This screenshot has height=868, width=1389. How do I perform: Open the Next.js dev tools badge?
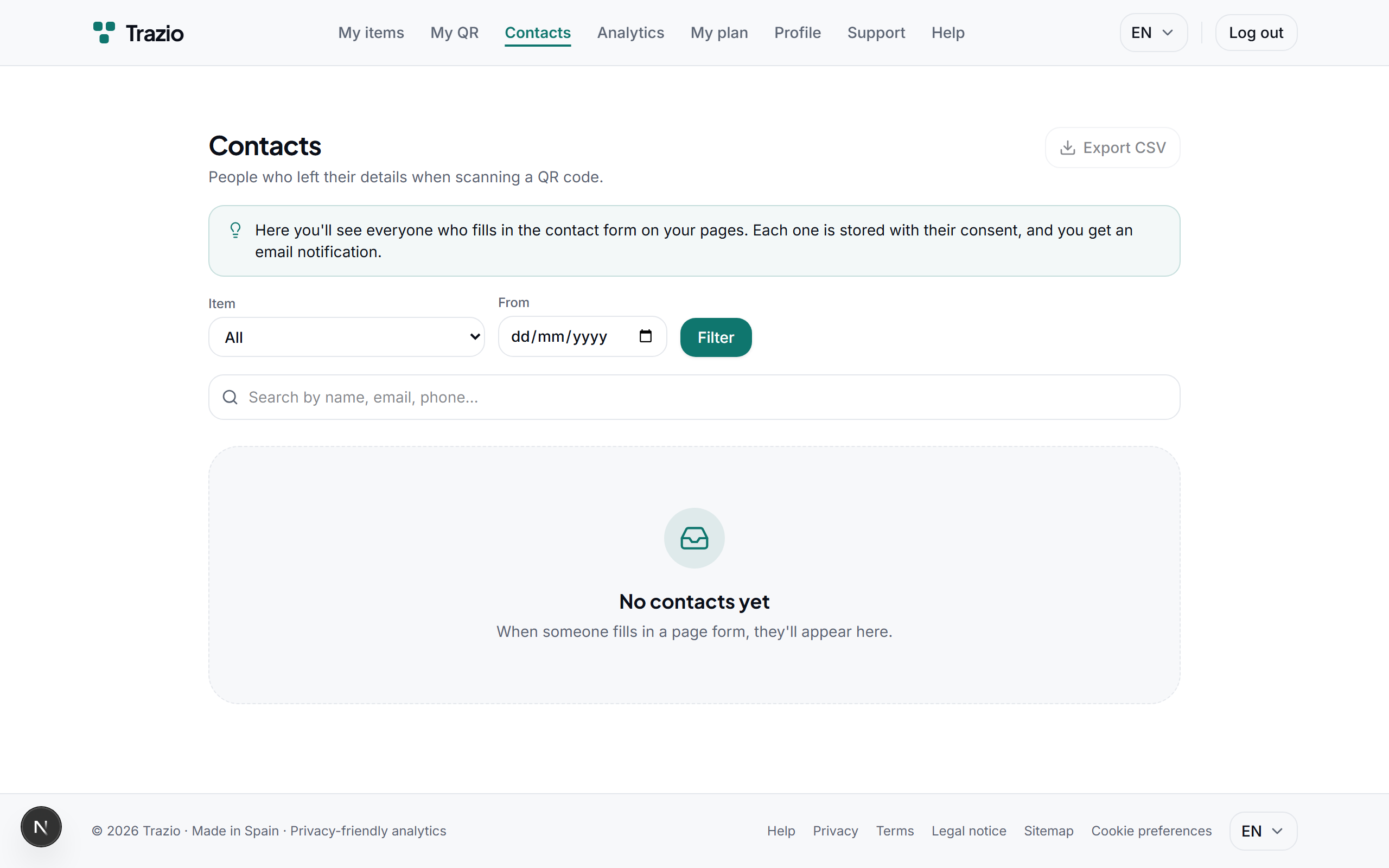[41, 827]
